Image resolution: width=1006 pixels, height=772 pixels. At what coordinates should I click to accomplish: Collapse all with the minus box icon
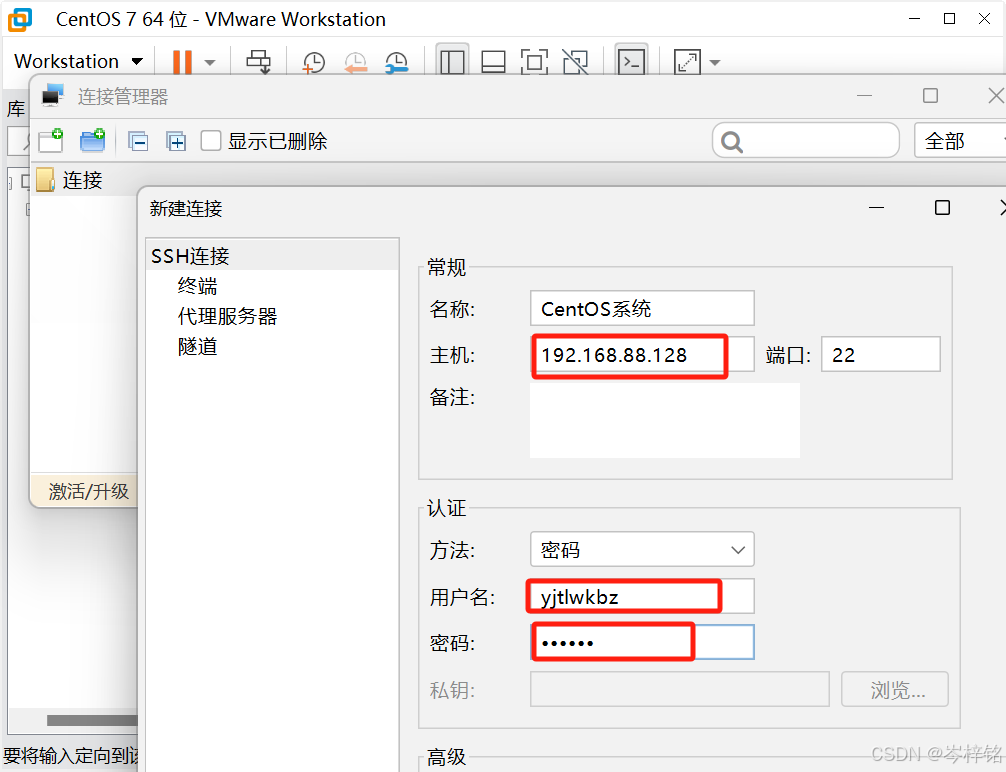(138, 141)
